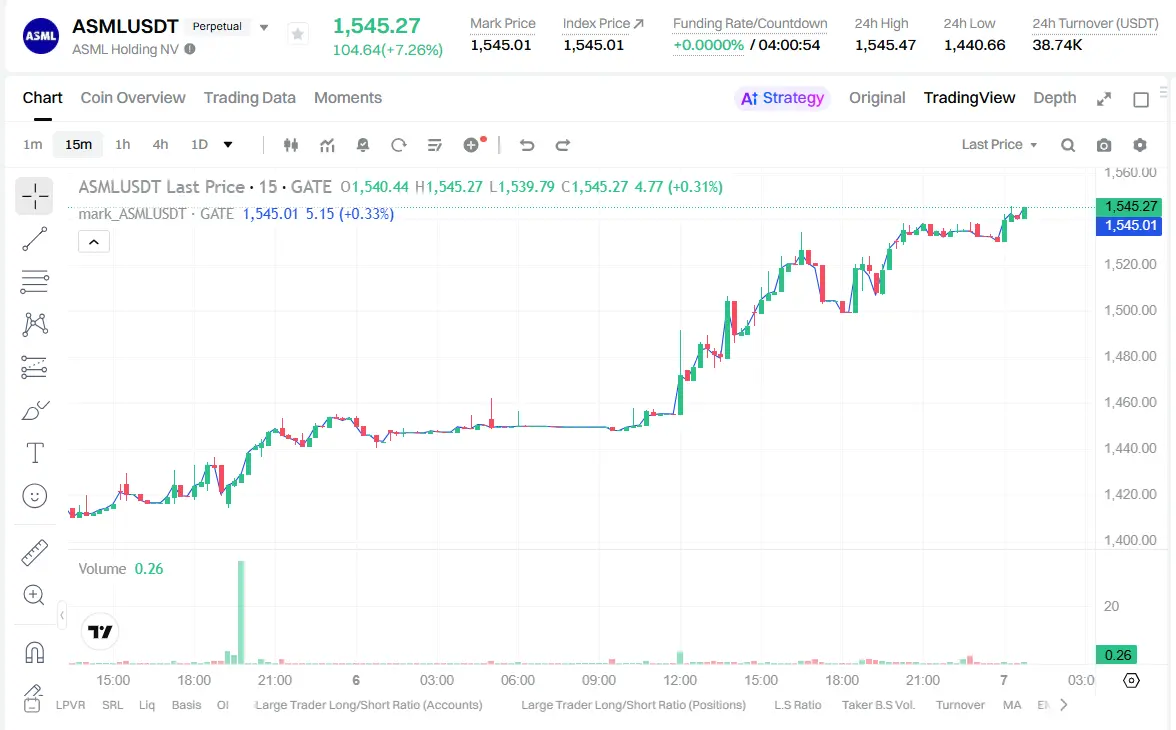This screenshot has width=1176, height=730.
Task: Select the 1m timeframe
Action: click(32, 145)
